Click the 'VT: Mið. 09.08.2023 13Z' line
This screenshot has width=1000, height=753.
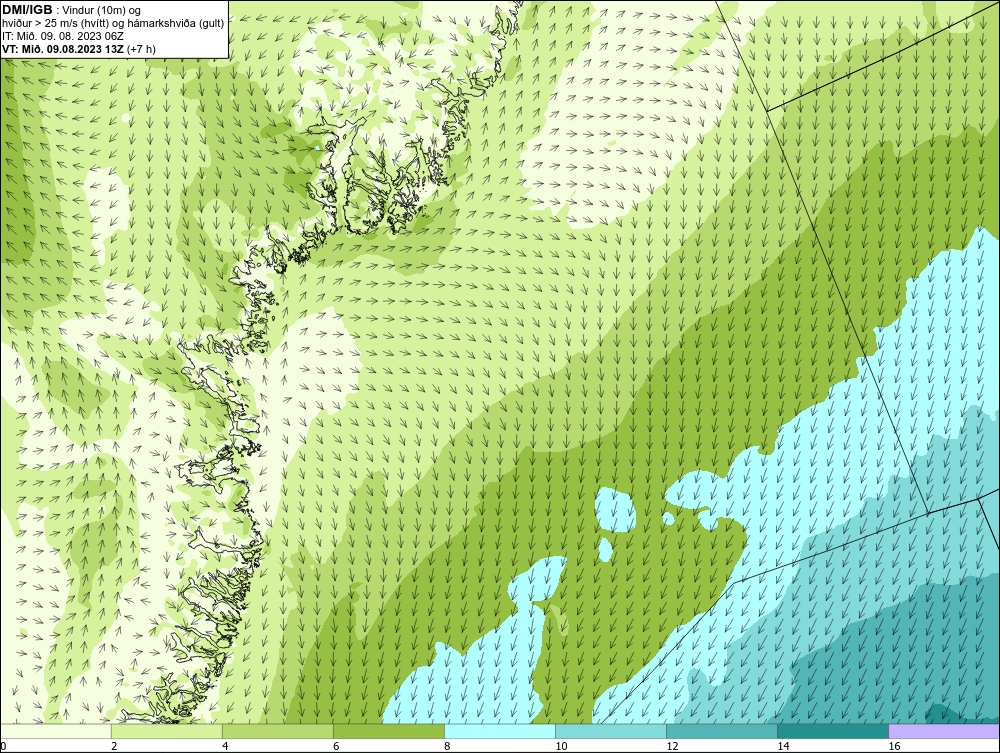click(79, 48)
